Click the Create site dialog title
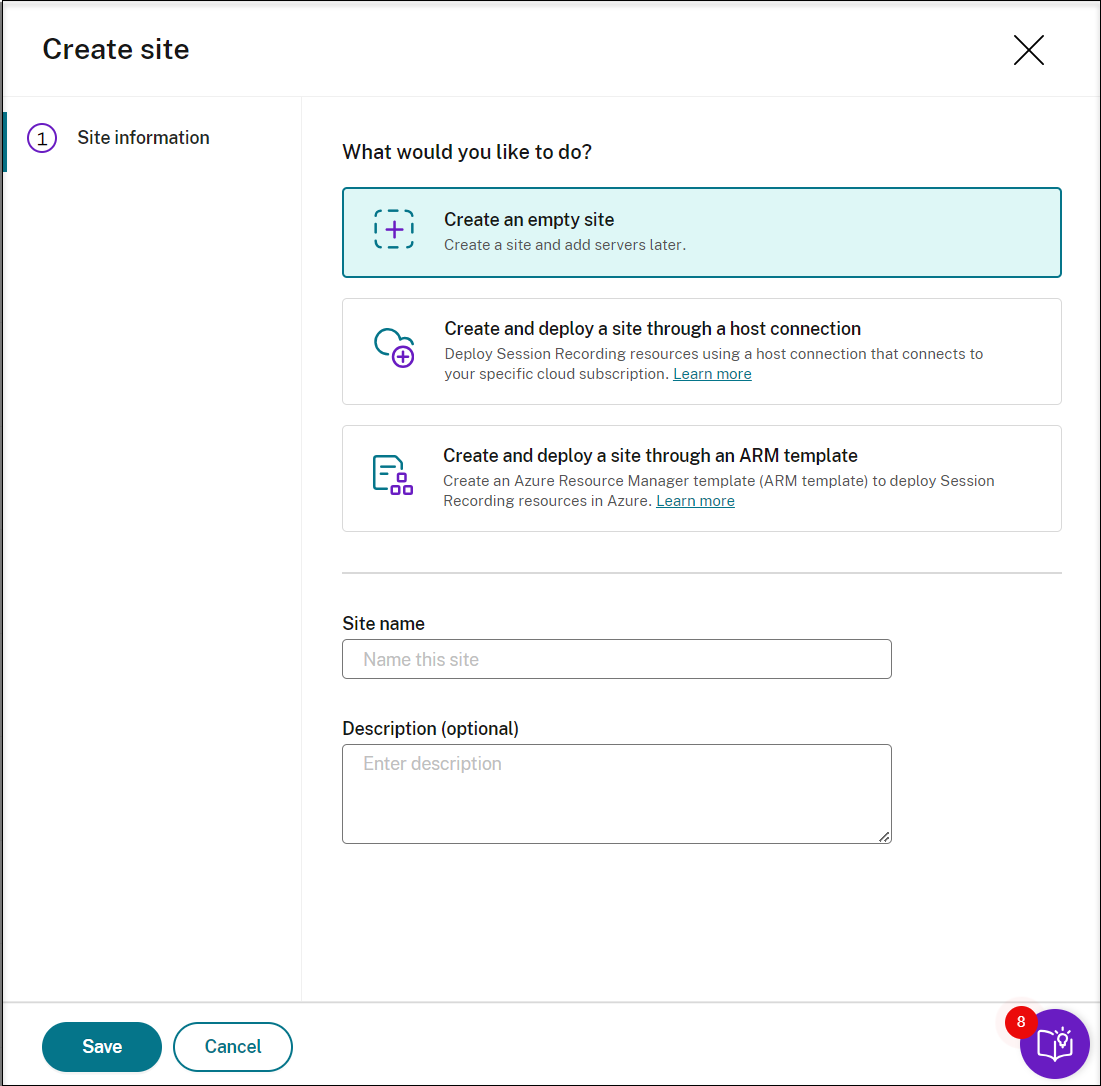This screenshot has height=1086, width=1101. (116, 50)
